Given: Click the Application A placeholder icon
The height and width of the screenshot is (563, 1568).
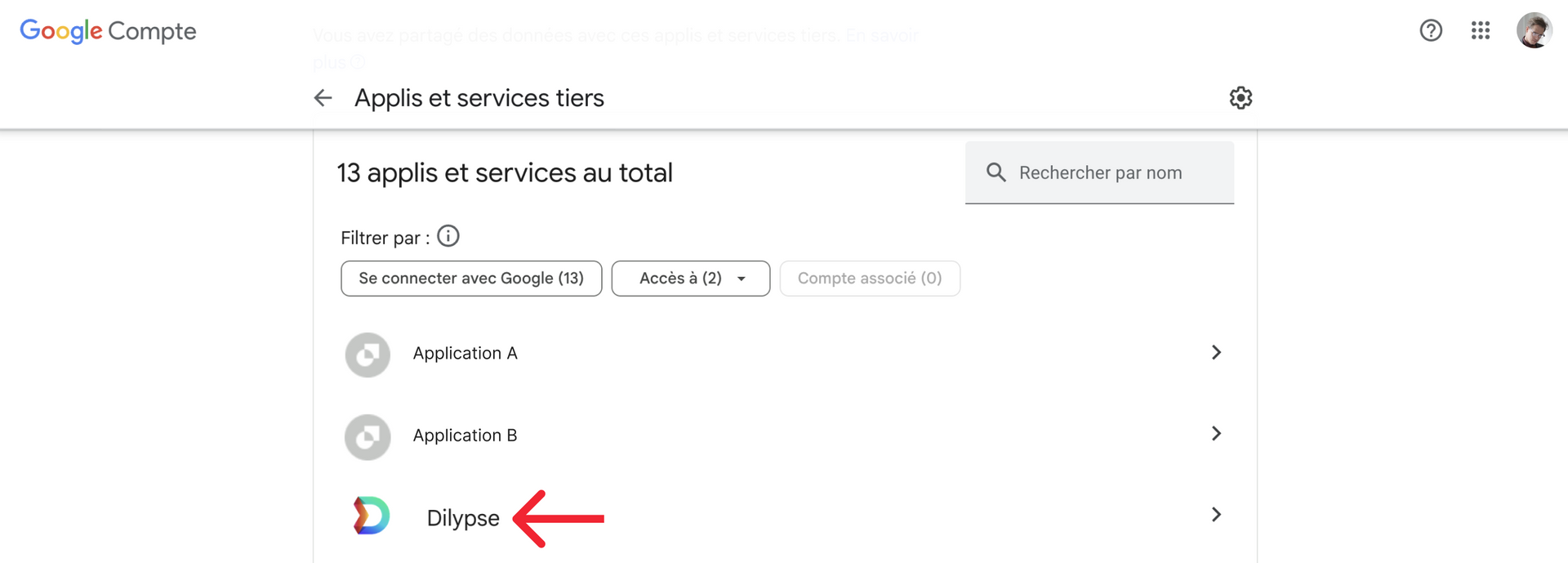Looking at the screenshot, I should pos(367,355).
